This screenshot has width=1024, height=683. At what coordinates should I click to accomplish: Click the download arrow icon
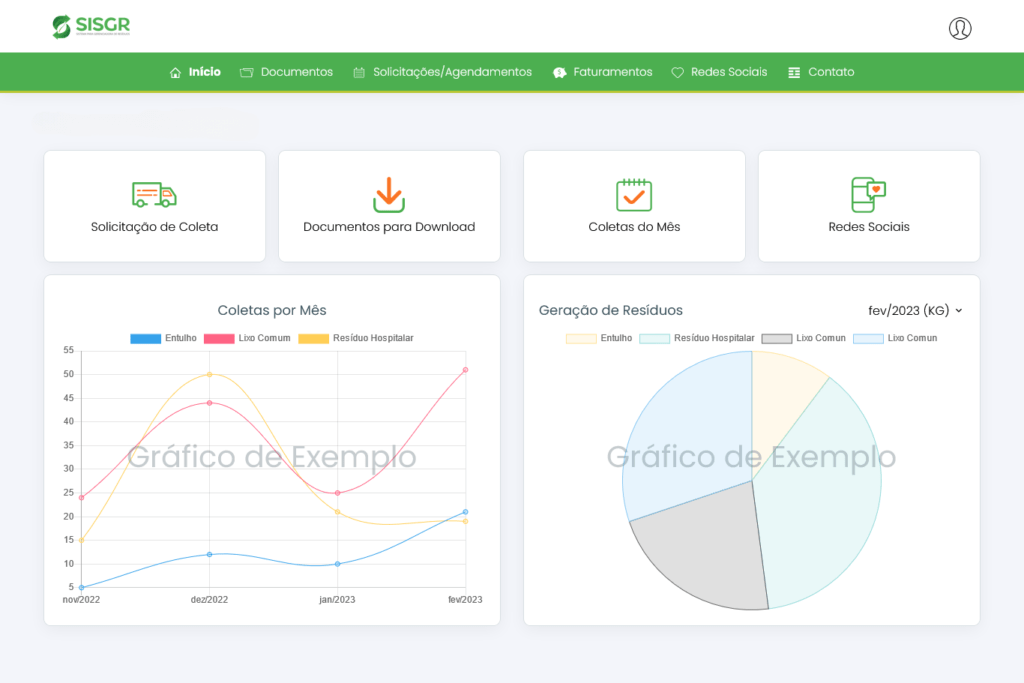[x=389, y=195]
